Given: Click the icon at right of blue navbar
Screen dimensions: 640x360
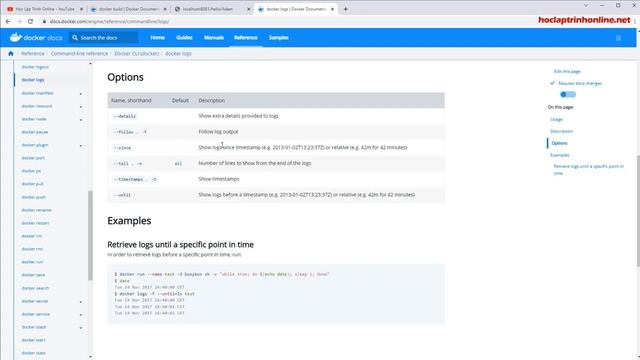Looking at the screenshot, I should pyautogui.click(x=618, y=38).
